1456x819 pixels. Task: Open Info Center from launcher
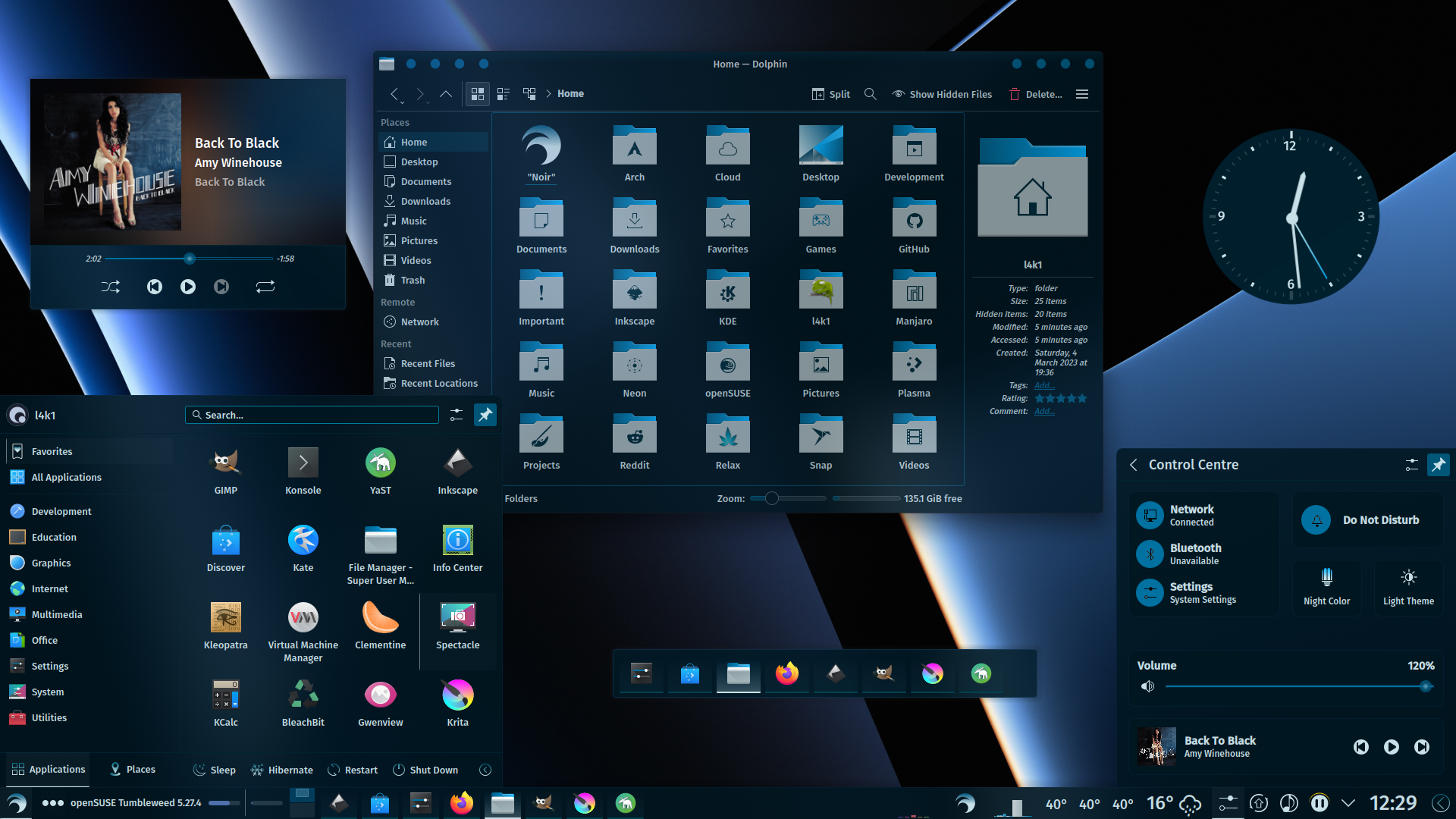pyautogui.click(x=457, y=548)
